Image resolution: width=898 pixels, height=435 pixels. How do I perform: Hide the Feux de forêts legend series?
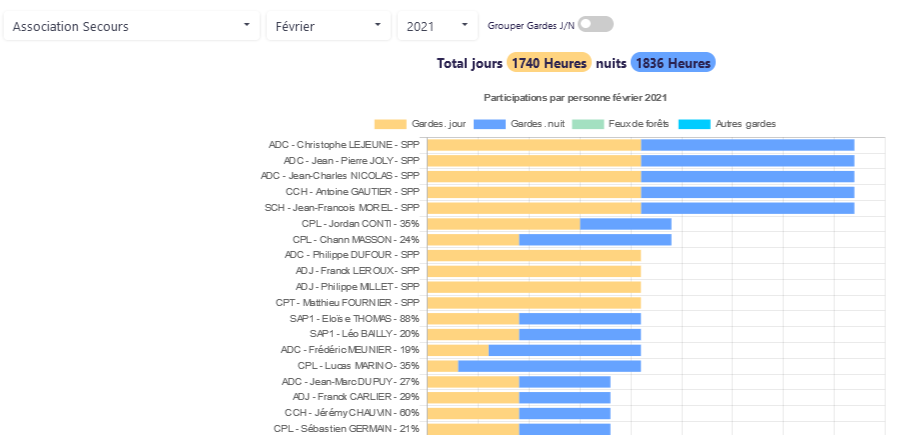click(588, 124)
